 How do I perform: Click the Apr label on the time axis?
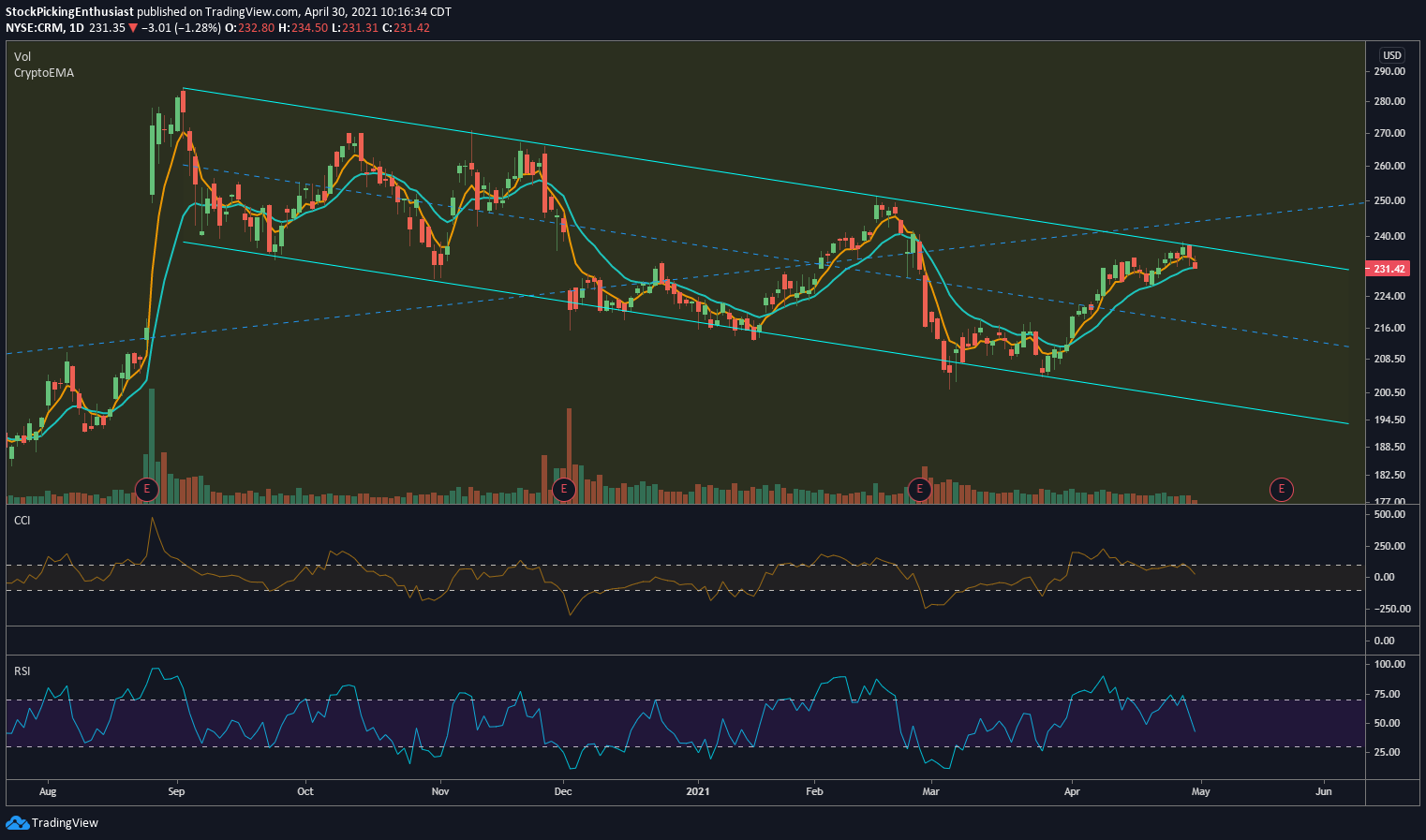1072,791
